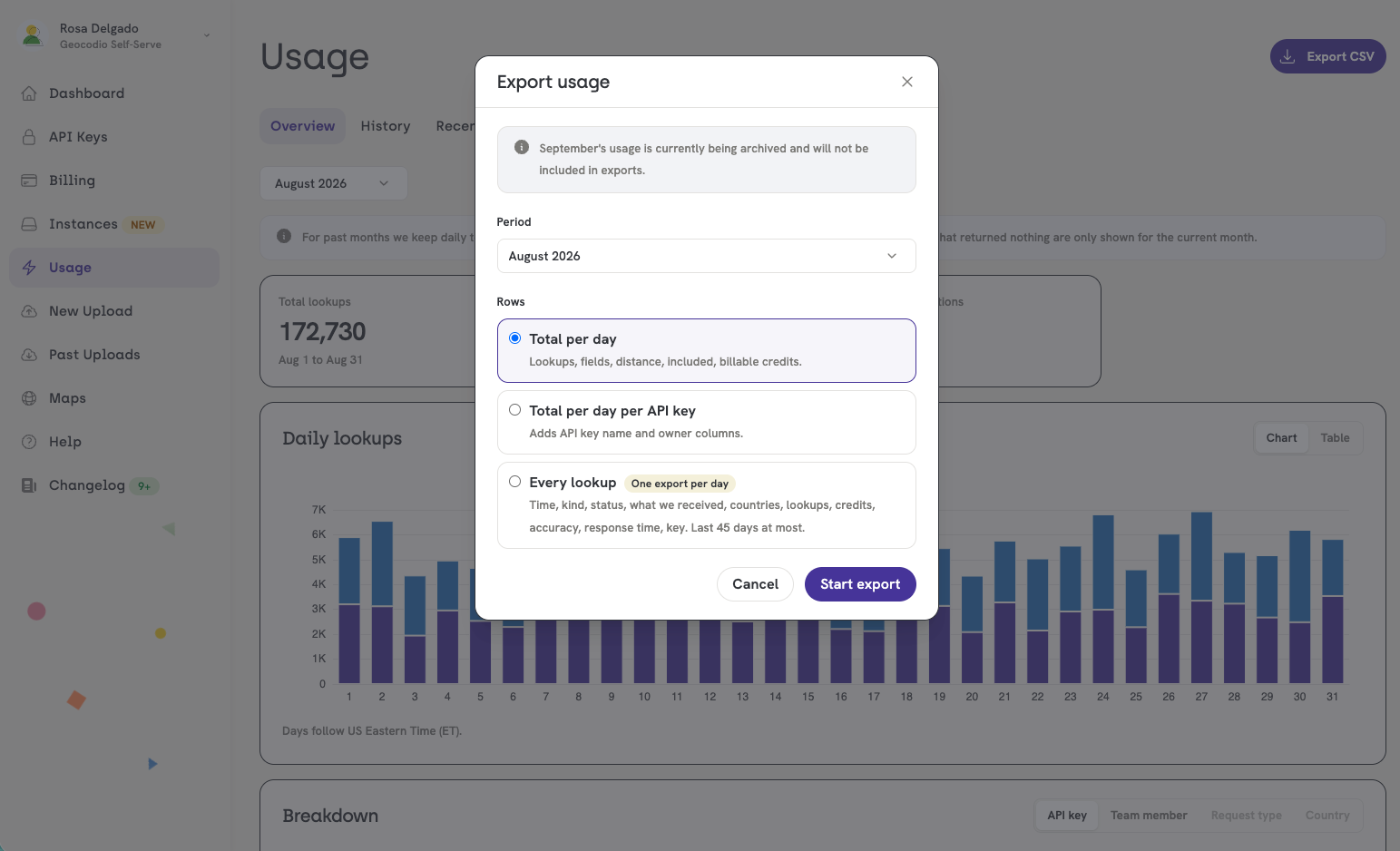Open the Billing page
This screenshot has height=851, width=1400.
[114, 181]
